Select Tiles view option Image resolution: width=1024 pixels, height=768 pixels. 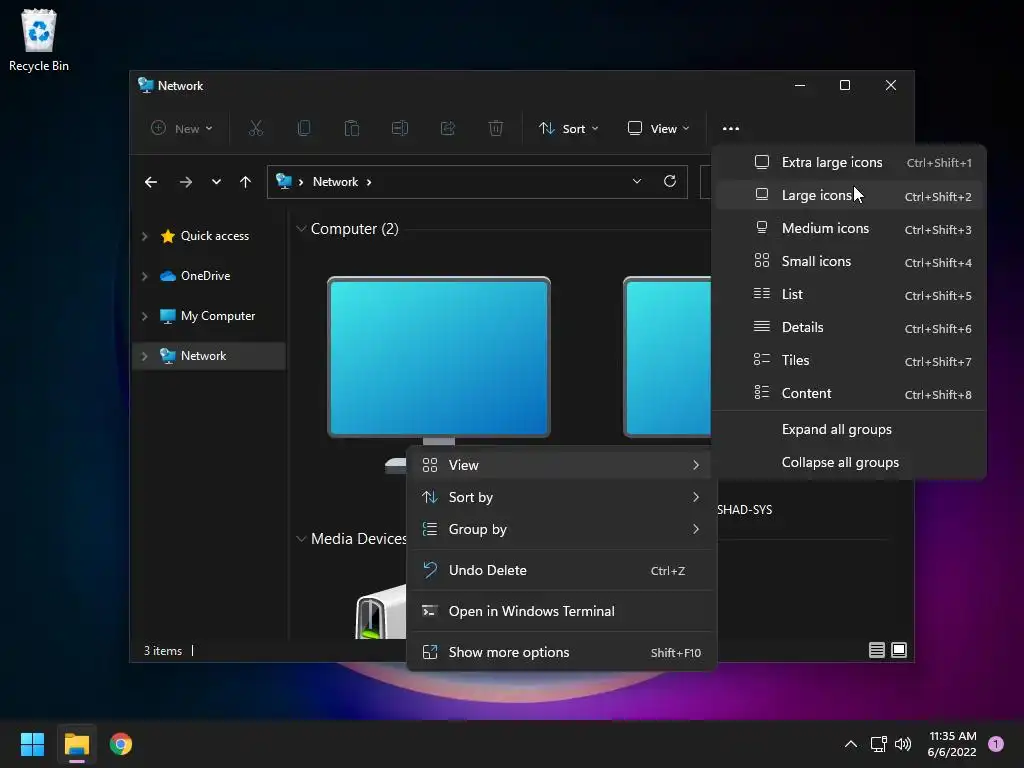pos(849,360)
